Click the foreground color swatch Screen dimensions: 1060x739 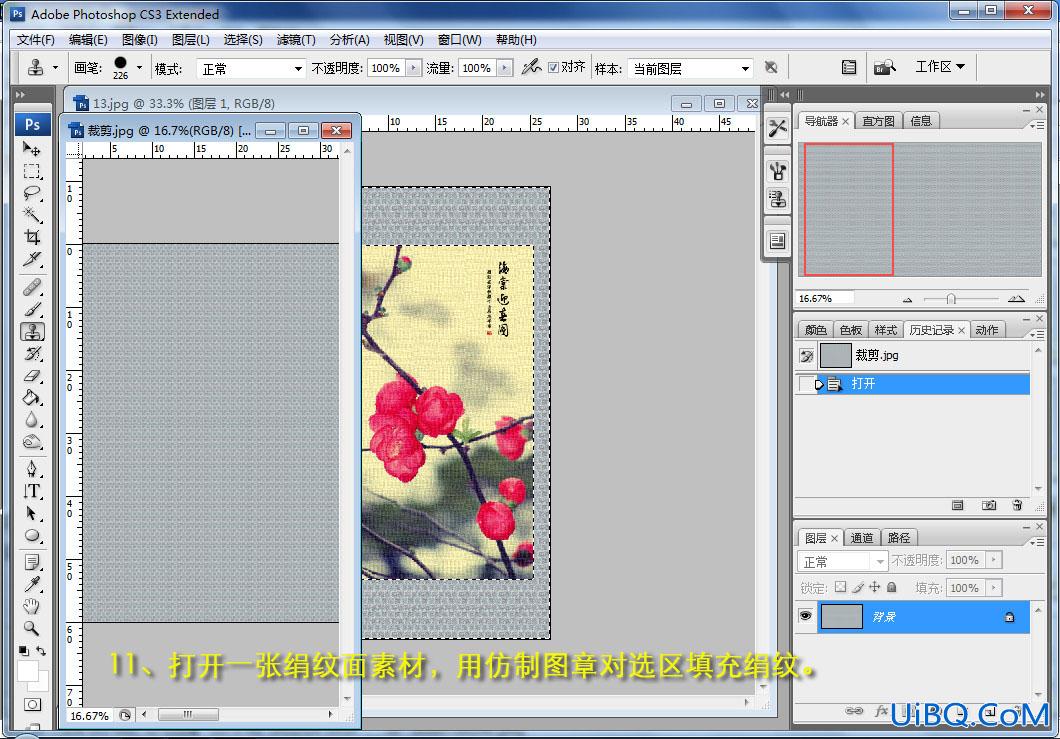coord(28,671)
